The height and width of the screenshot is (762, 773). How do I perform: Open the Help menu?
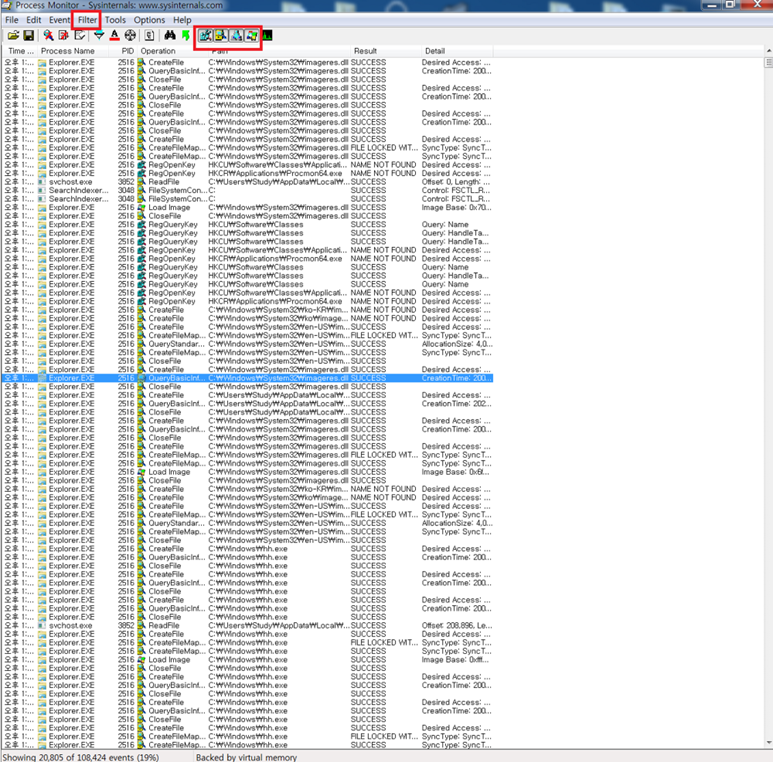(x=182, y=20)
